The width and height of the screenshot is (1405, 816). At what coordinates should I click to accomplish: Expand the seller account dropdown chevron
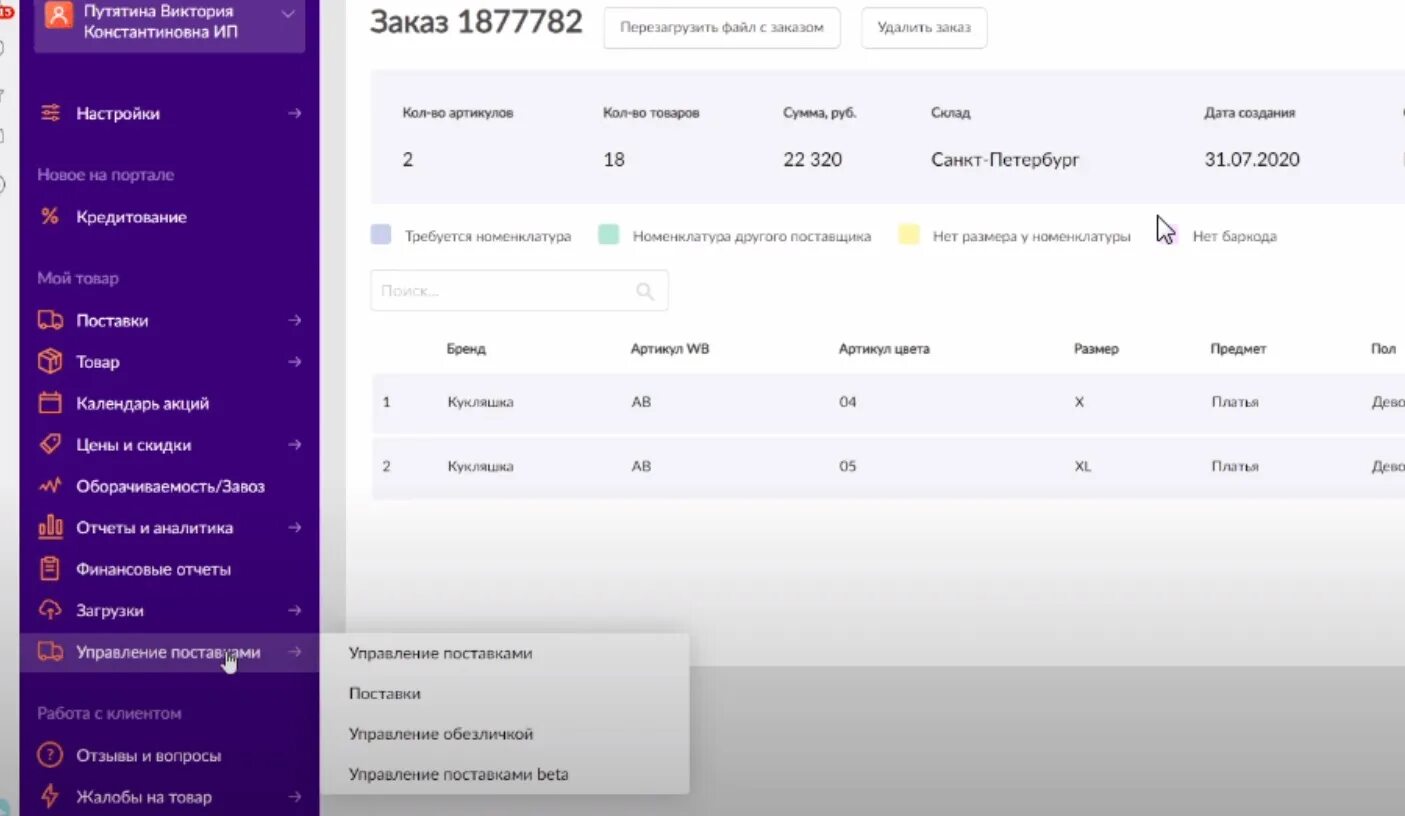[x=288, y=13]
